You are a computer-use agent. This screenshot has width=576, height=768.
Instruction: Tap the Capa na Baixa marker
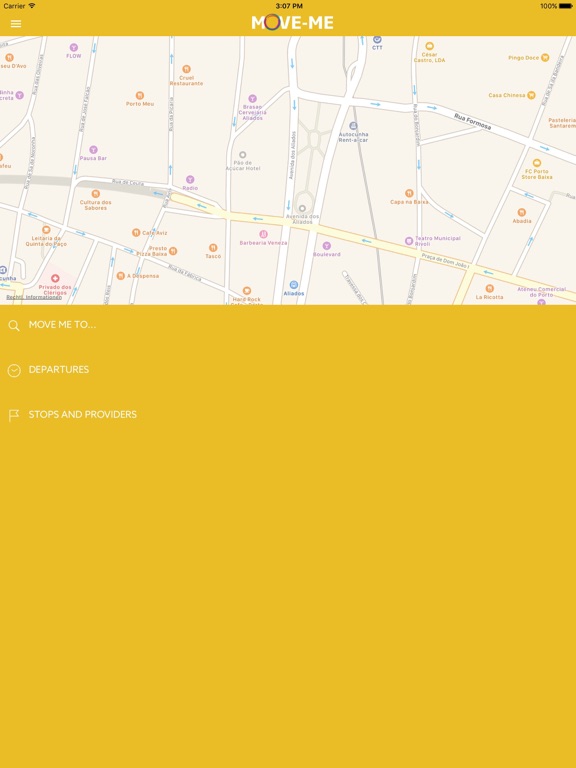coord(409,193)
